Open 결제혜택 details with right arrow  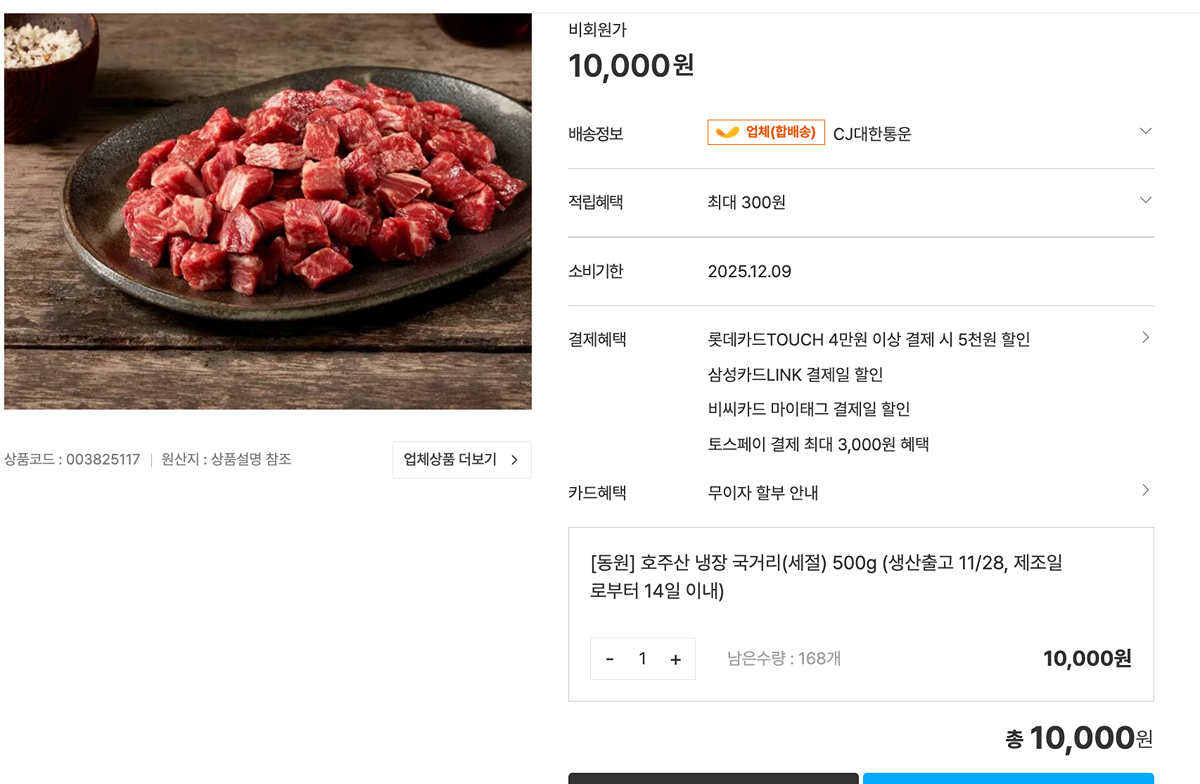coord(1146,338)
